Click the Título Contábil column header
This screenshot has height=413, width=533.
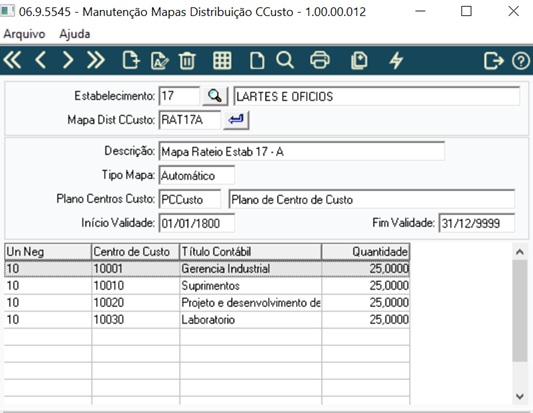[x=251, y=252]
